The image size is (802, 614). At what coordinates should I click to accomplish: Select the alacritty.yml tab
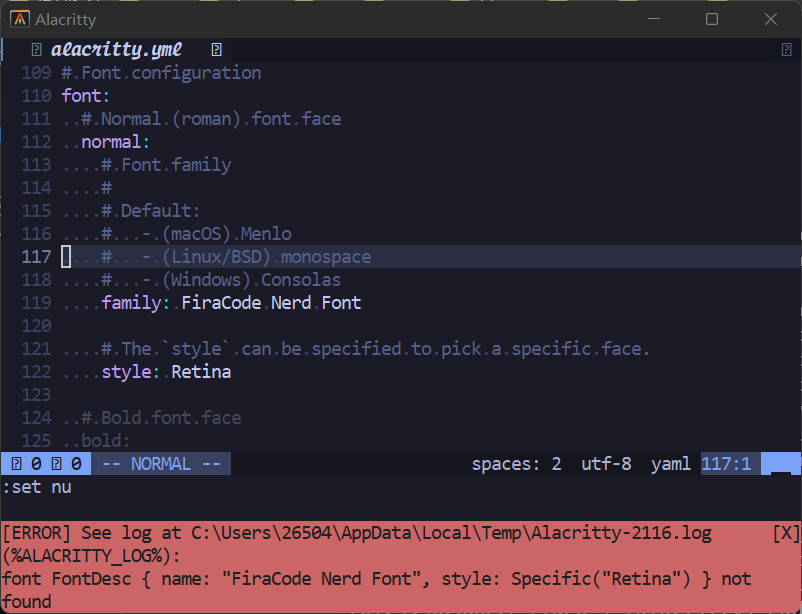120,49
